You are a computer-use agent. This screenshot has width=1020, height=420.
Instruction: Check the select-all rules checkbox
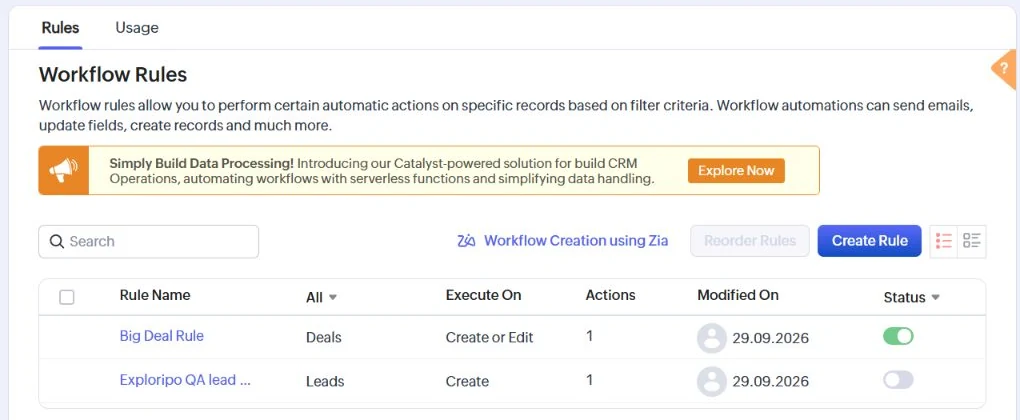66,297
